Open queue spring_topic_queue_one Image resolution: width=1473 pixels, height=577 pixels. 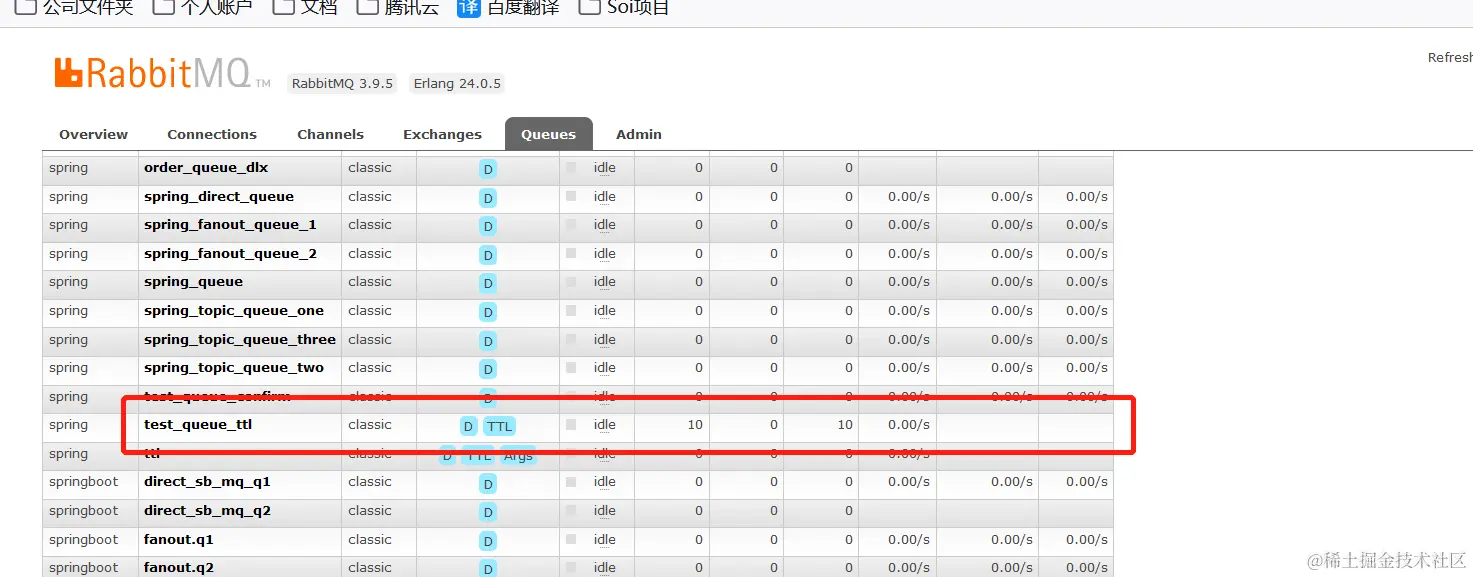[234, 310]
